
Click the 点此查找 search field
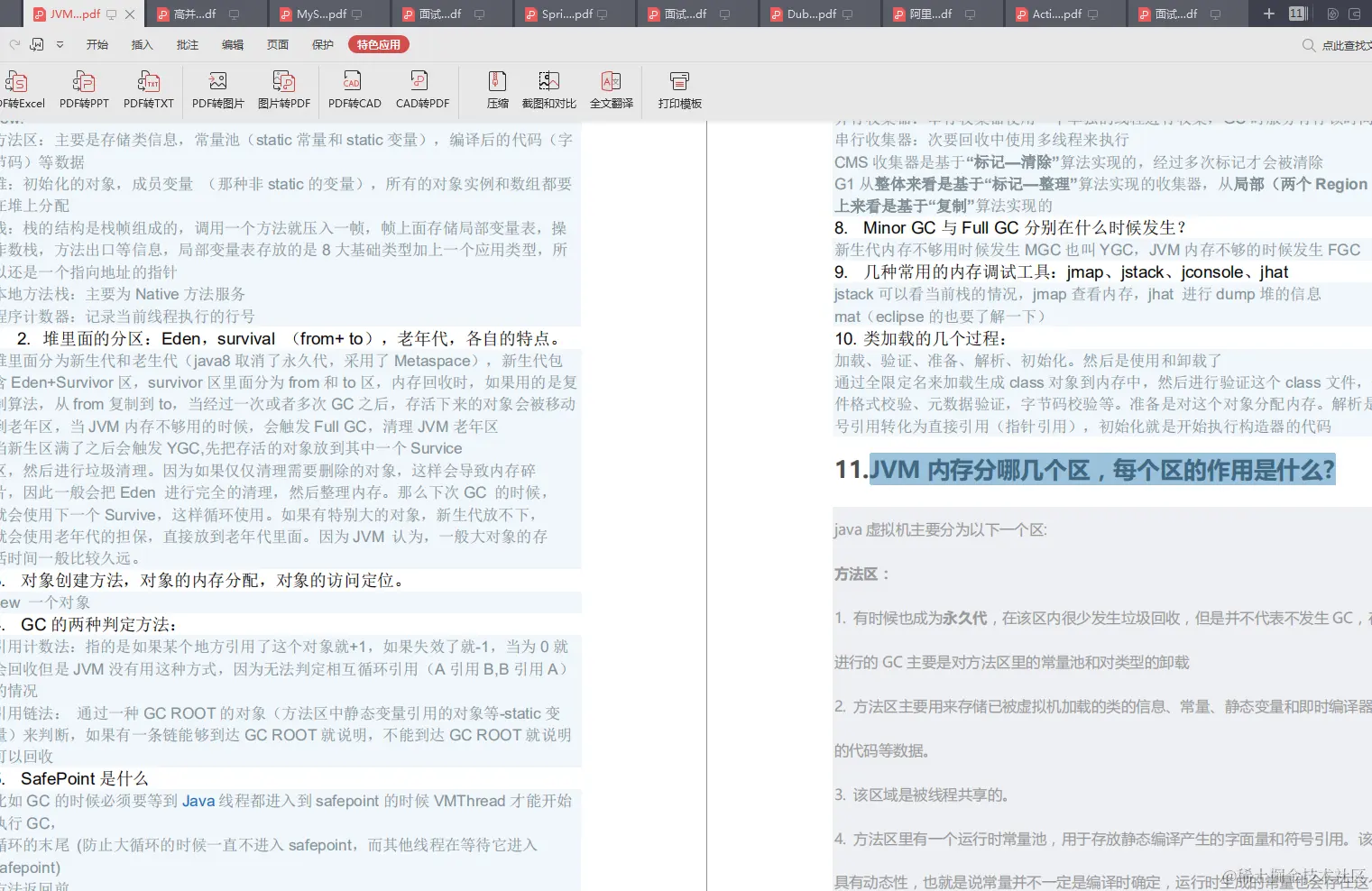click(1346, 44)
